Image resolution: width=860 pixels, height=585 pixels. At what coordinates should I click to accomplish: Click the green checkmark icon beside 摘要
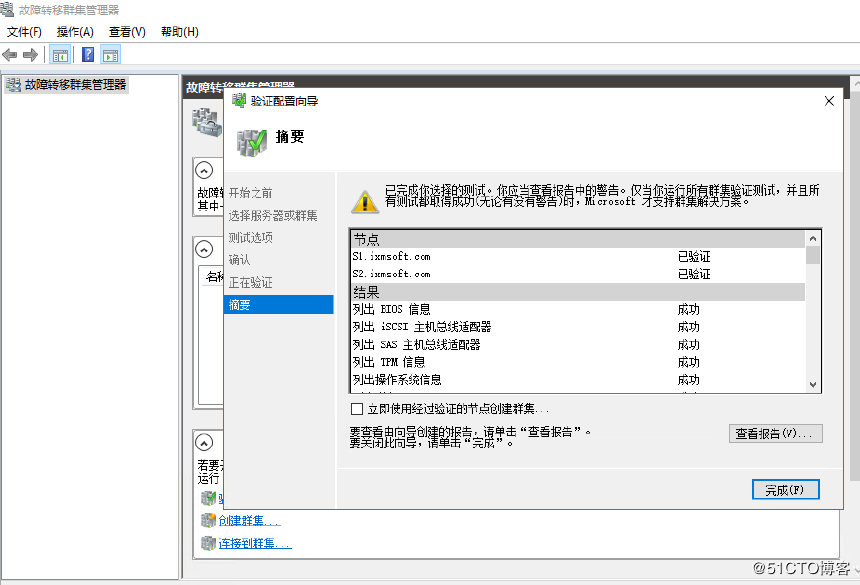250,141
